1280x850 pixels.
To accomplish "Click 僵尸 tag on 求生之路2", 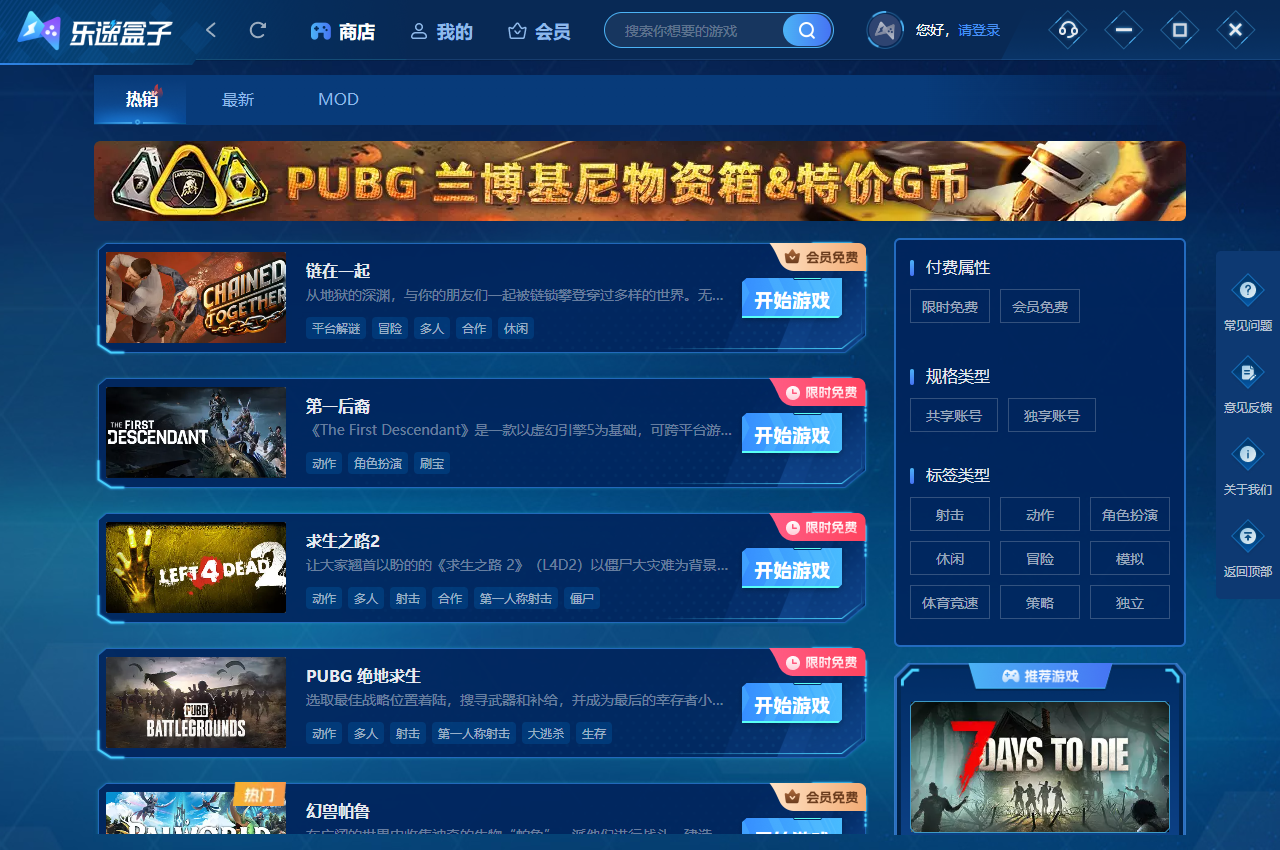I will pyautogui.click(x=581, y=598).
